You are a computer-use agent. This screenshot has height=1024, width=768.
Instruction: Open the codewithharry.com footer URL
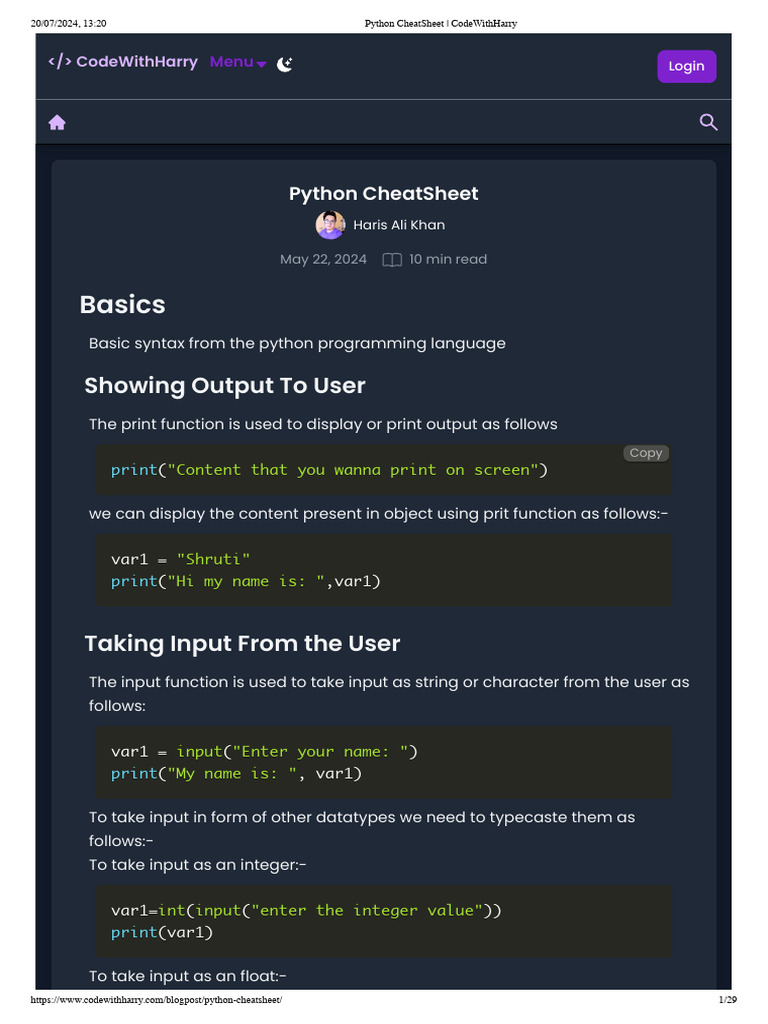click(156, 1000)
